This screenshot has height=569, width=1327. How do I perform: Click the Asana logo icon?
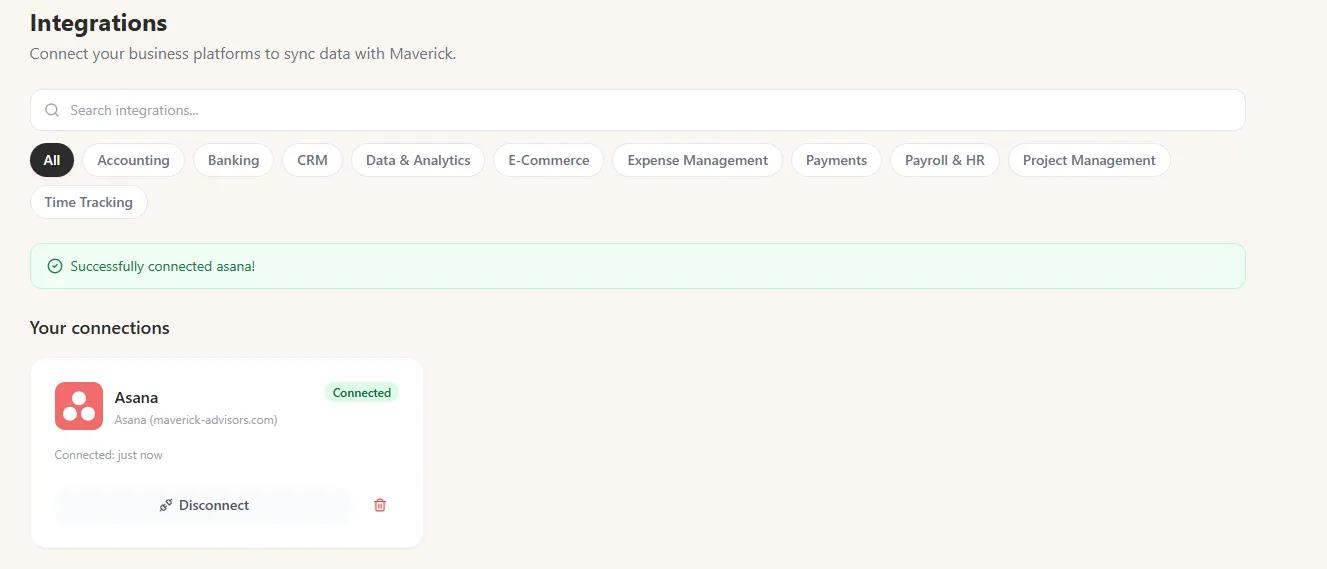[x=79, y=406]
